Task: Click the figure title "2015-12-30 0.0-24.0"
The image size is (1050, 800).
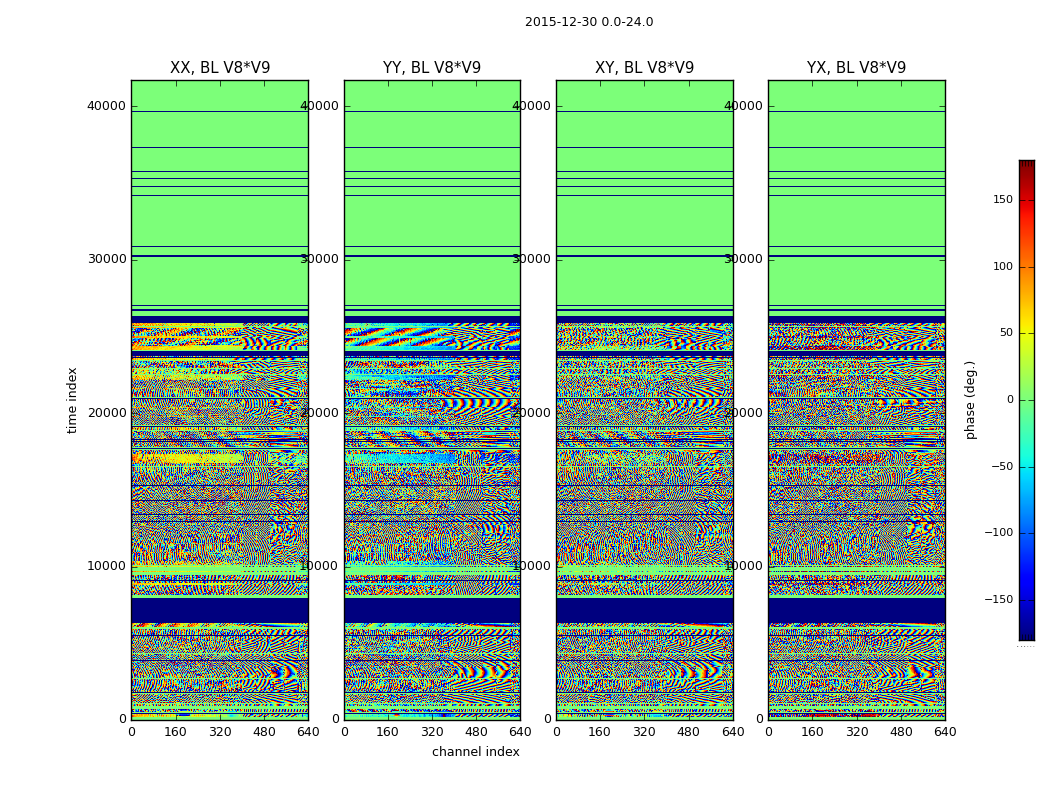Action: [x=588, y=22]
